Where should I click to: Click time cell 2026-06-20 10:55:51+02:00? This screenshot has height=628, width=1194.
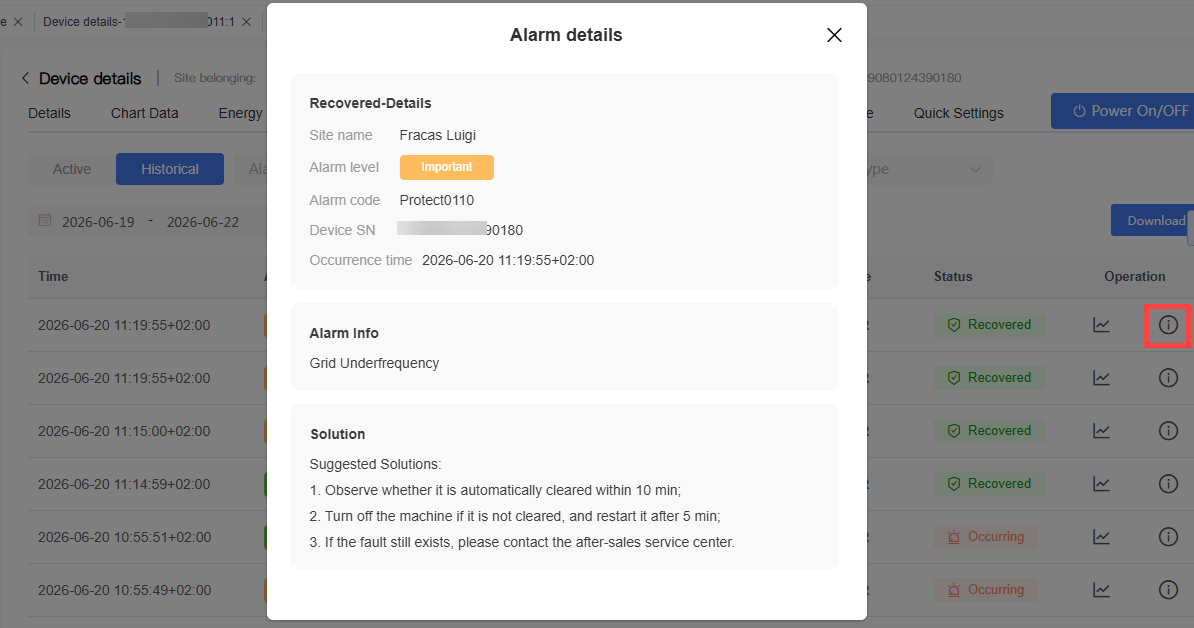pos(124,537)
